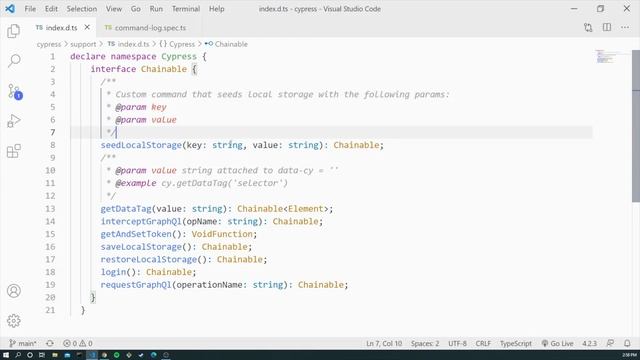Click the Open Changes icon in editor toolbar
This screenshot has height=360, width=640.
[588, 27]
